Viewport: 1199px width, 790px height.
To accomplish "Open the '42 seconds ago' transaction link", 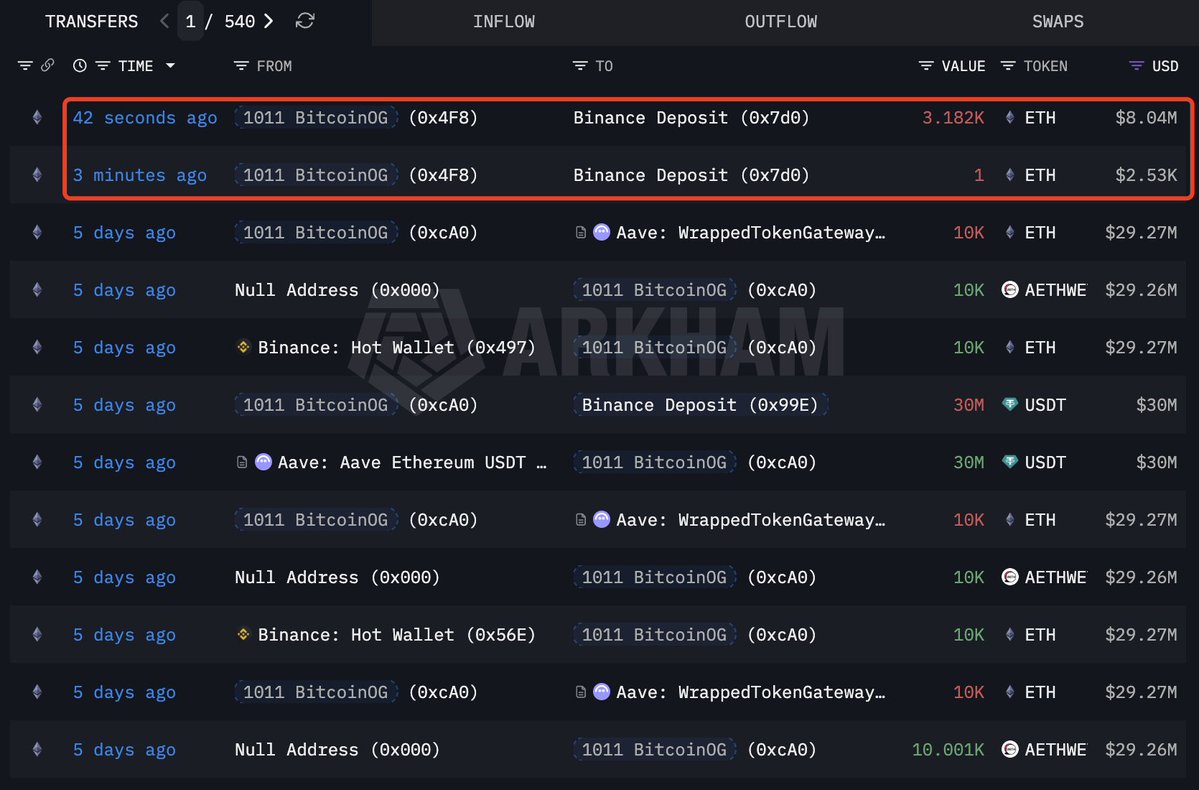I will [144, 118].
